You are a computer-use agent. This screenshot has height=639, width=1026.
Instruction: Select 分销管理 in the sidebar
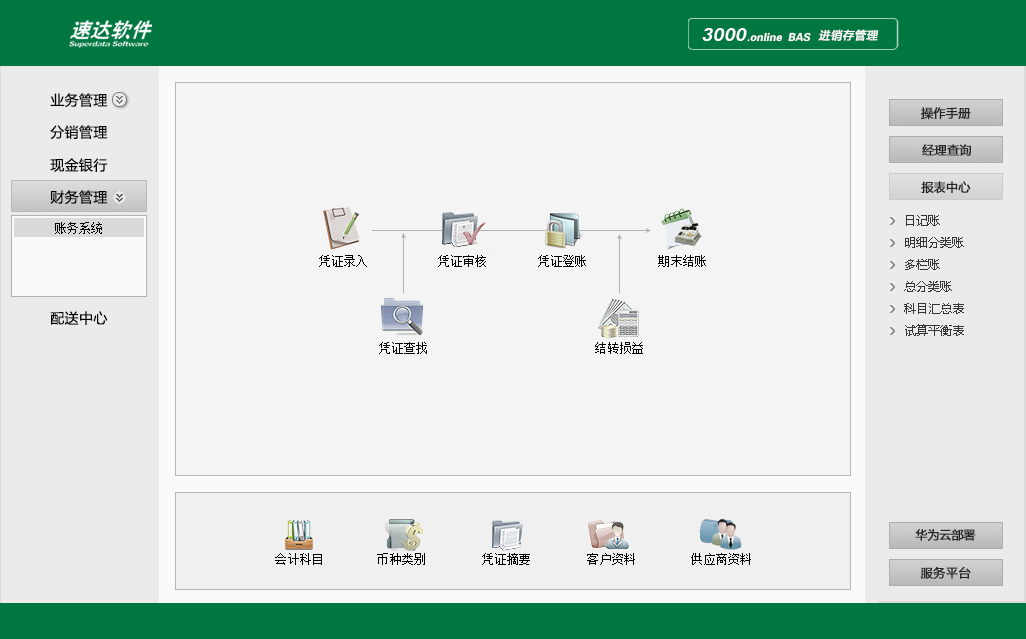click(x=79, y=132)
